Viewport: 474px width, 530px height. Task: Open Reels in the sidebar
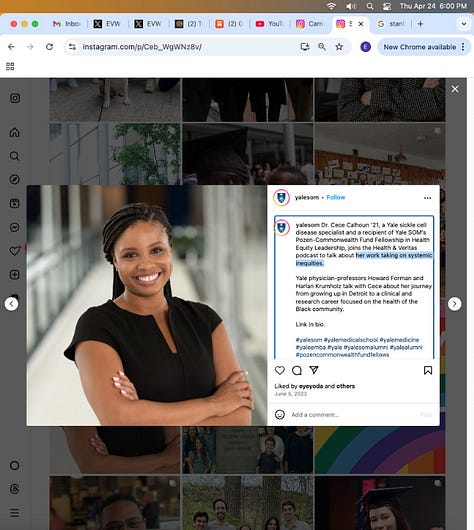[15, 203]
